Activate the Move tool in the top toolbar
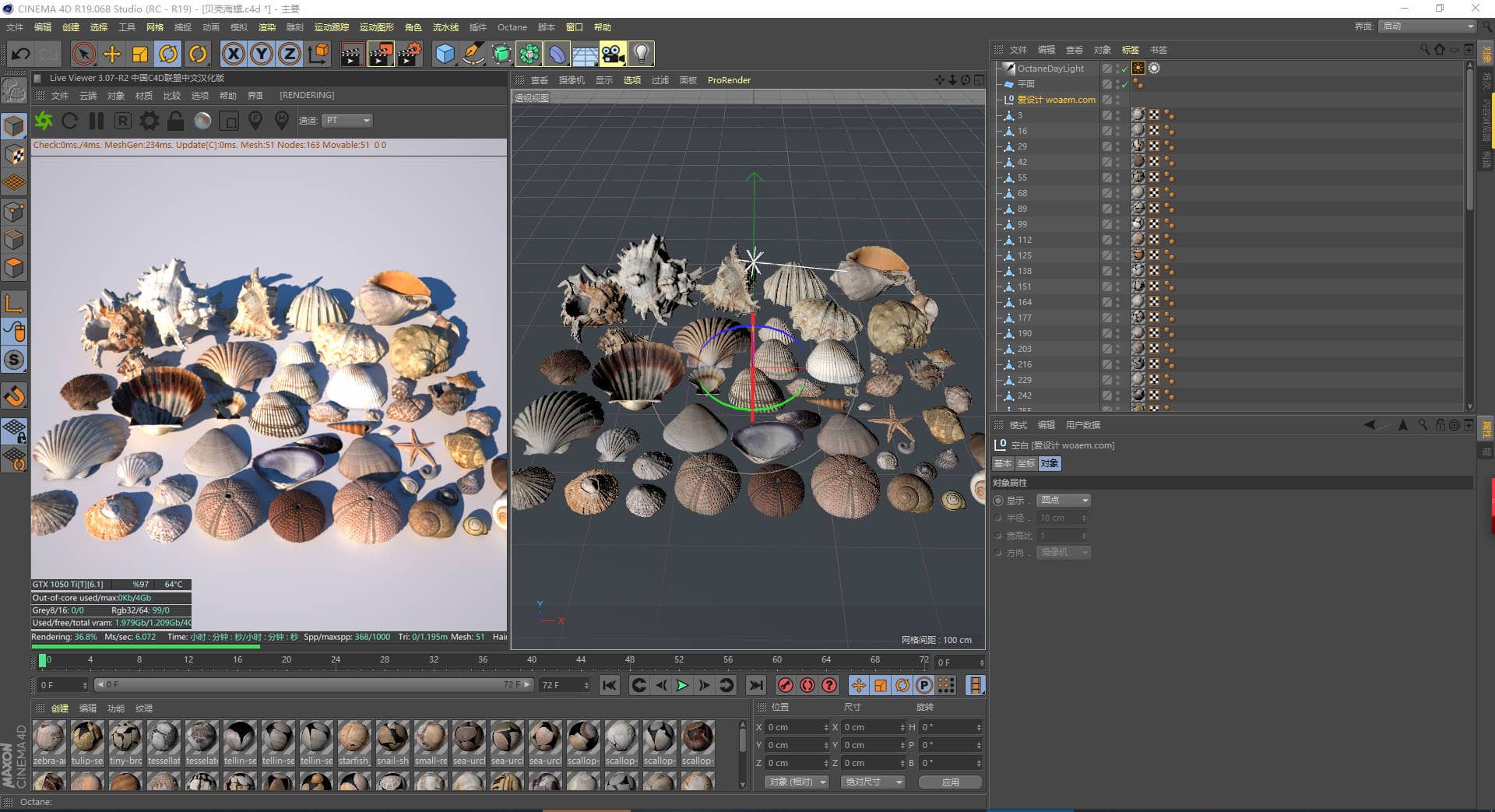 coord(112,54)
